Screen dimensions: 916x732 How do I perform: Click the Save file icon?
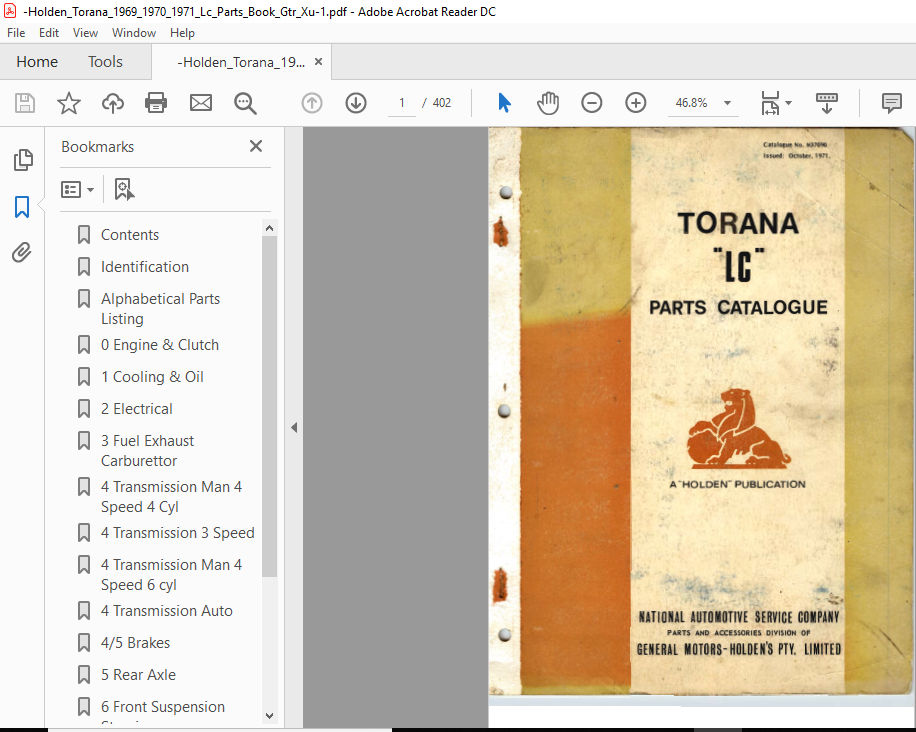[25, 103]
